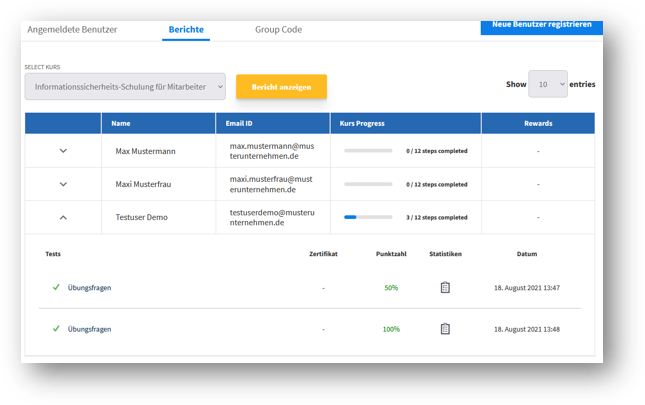Viewport: 645px width, 405px height.
Task: Switch to Angemeldete Benutzer tab
Action: 72,30
